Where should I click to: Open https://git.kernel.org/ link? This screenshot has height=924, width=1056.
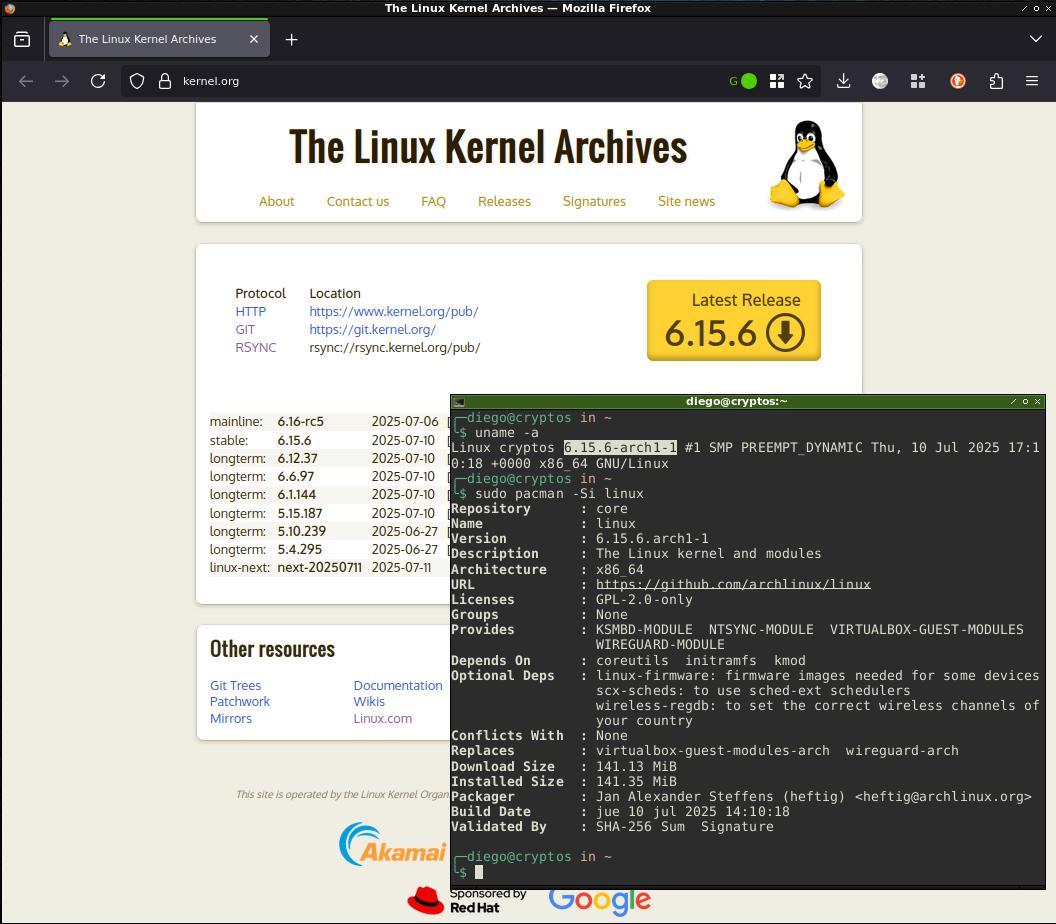(x=372, y=329)
